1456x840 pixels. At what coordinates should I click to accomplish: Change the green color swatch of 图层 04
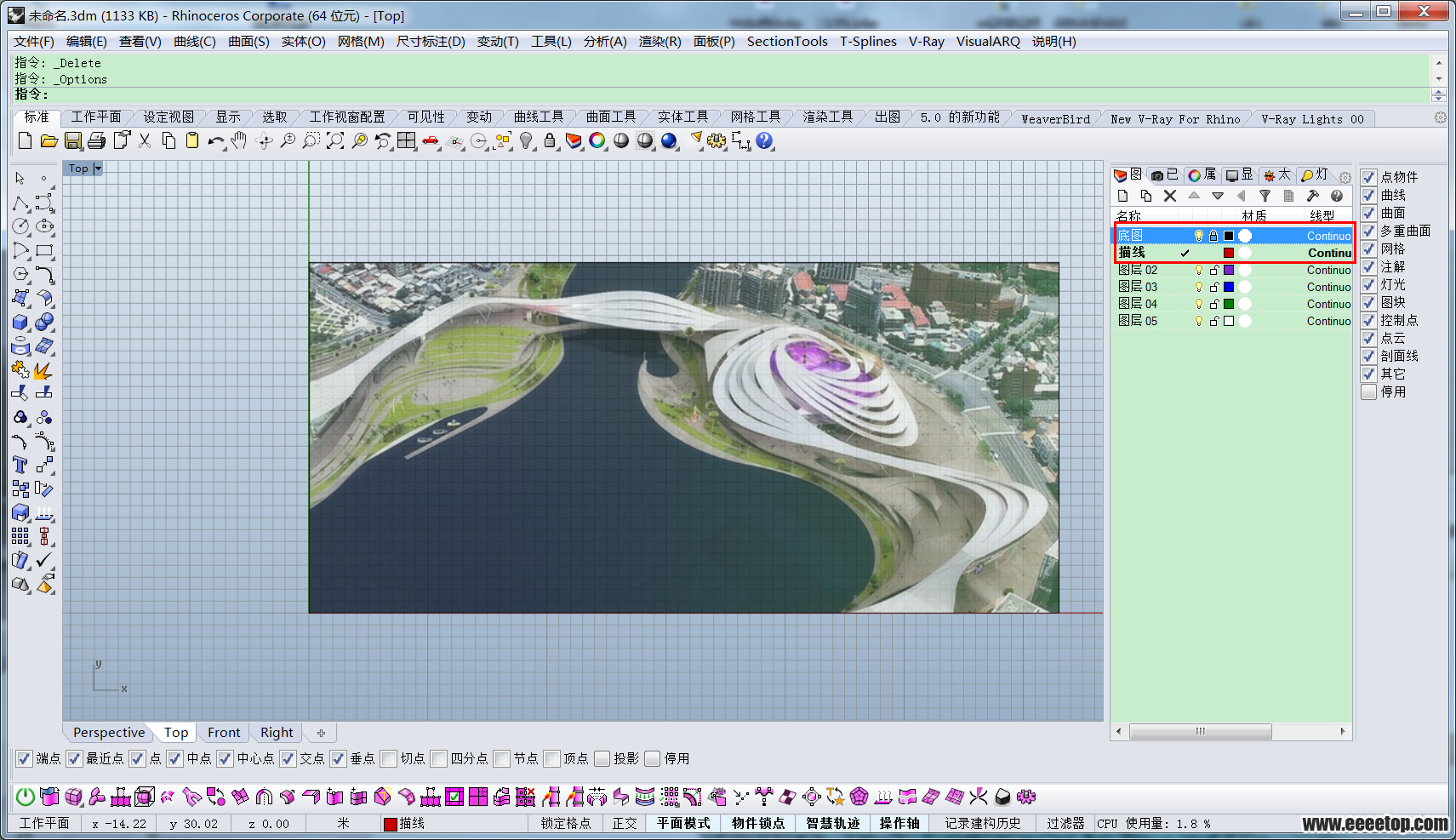(1229, 304)
